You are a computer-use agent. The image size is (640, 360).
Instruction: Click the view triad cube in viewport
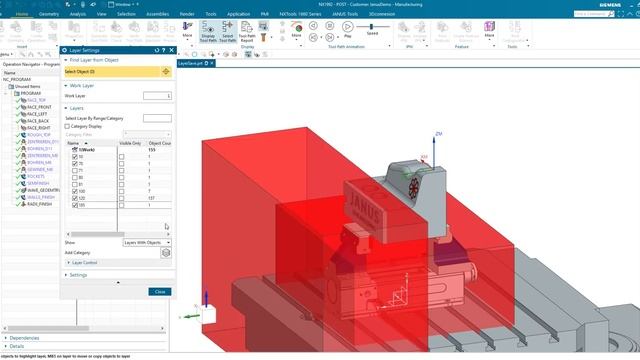pos(208,315)
